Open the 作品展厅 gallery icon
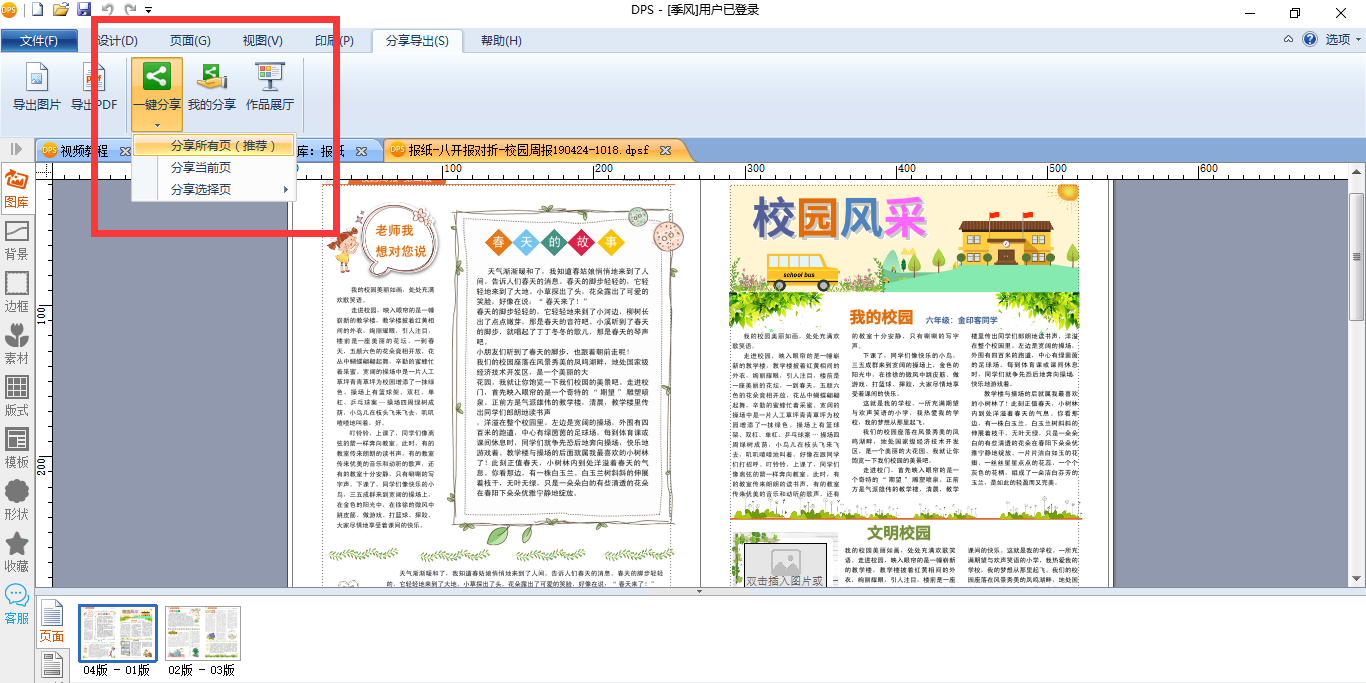Image resolution: width=1366 pixels, height=683 pixels. 270,85
